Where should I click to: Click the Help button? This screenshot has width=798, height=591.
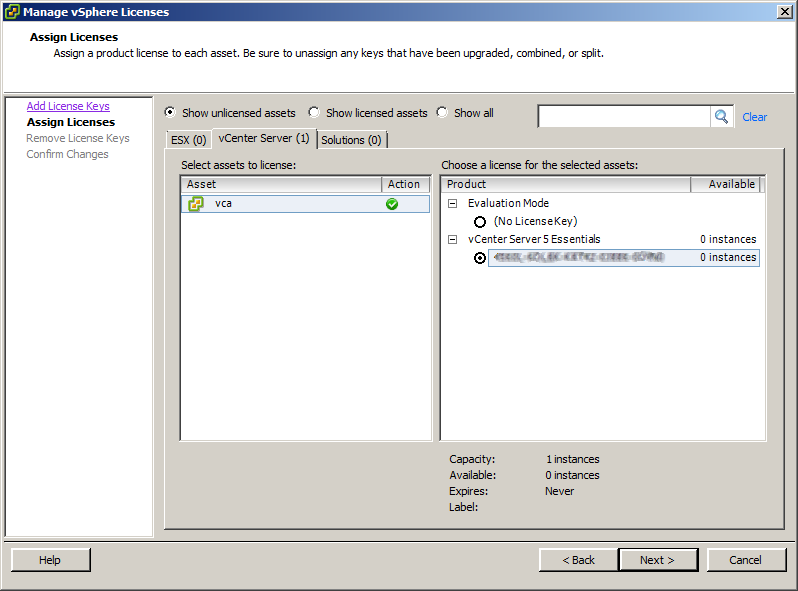[x=50, y=560]
